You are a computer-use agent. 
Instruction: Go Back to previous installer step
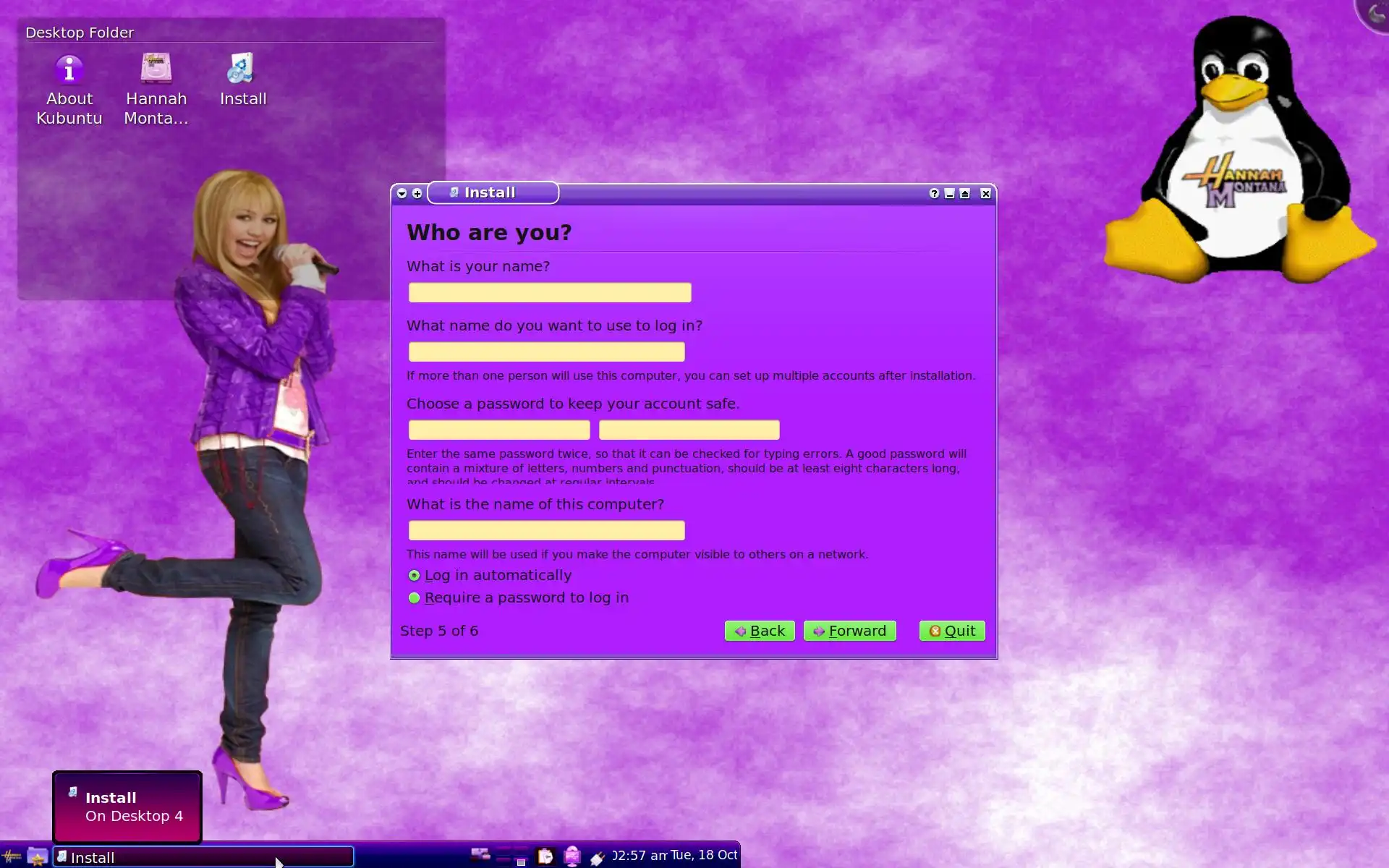[760, 631]
